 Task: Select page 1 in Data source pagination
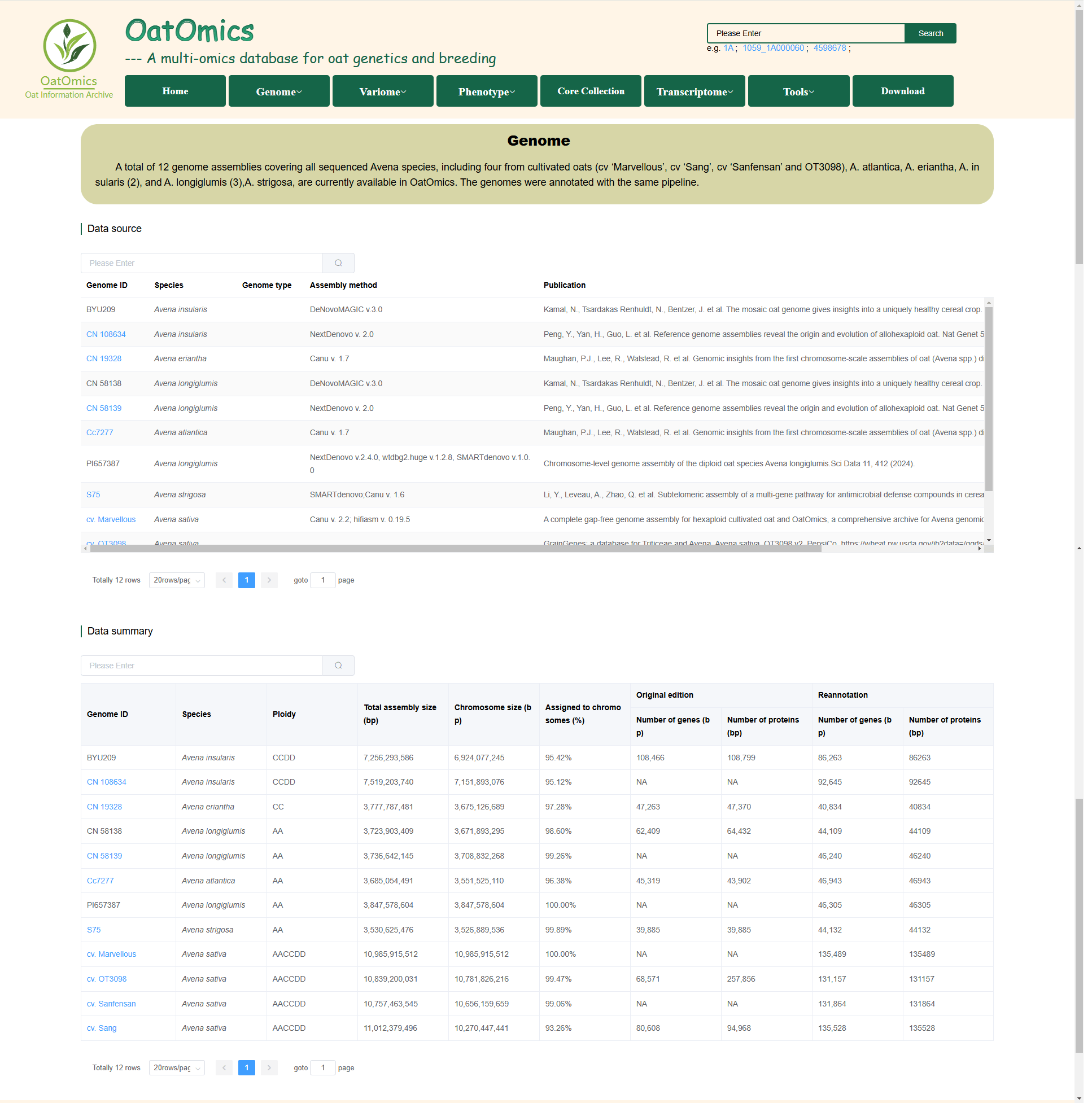pos(247,580)
